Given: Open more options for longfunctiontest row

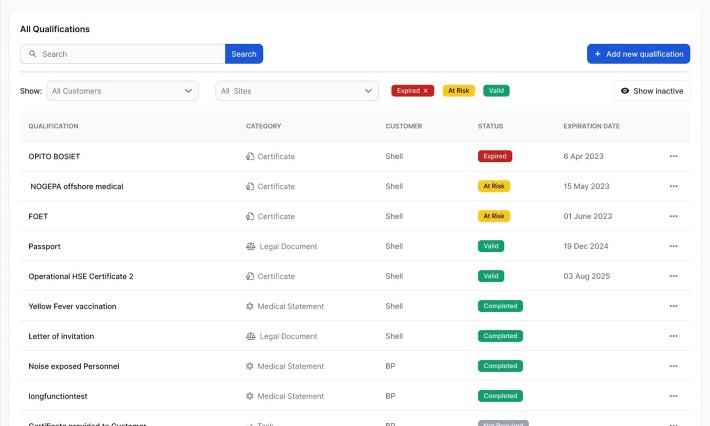Looking at the screenshot, I should pyautogui.click(x=673, y=396).
